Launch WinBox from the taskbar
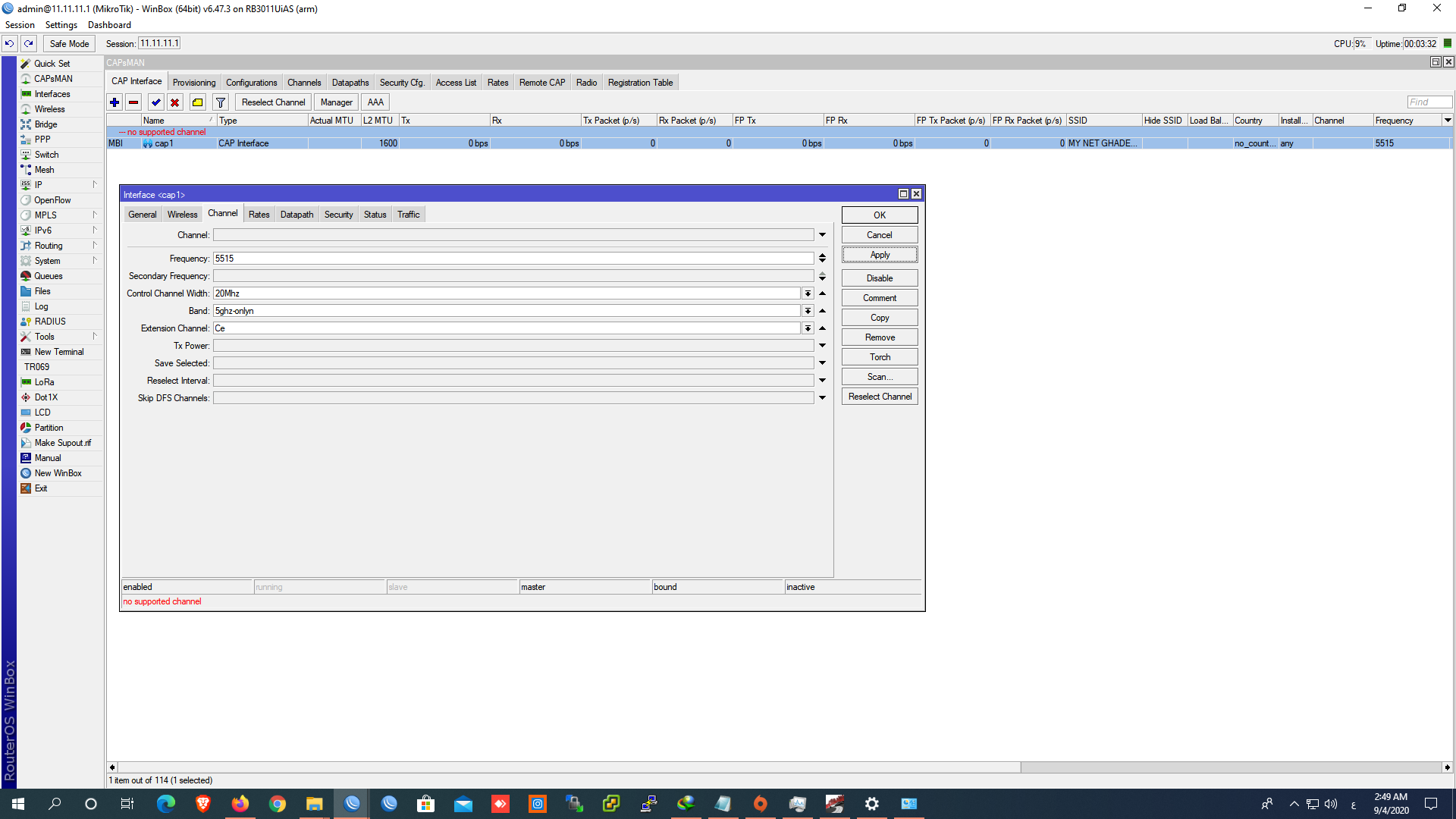Viewport: 1456px width, 819px height. click(x=351, y=803)
